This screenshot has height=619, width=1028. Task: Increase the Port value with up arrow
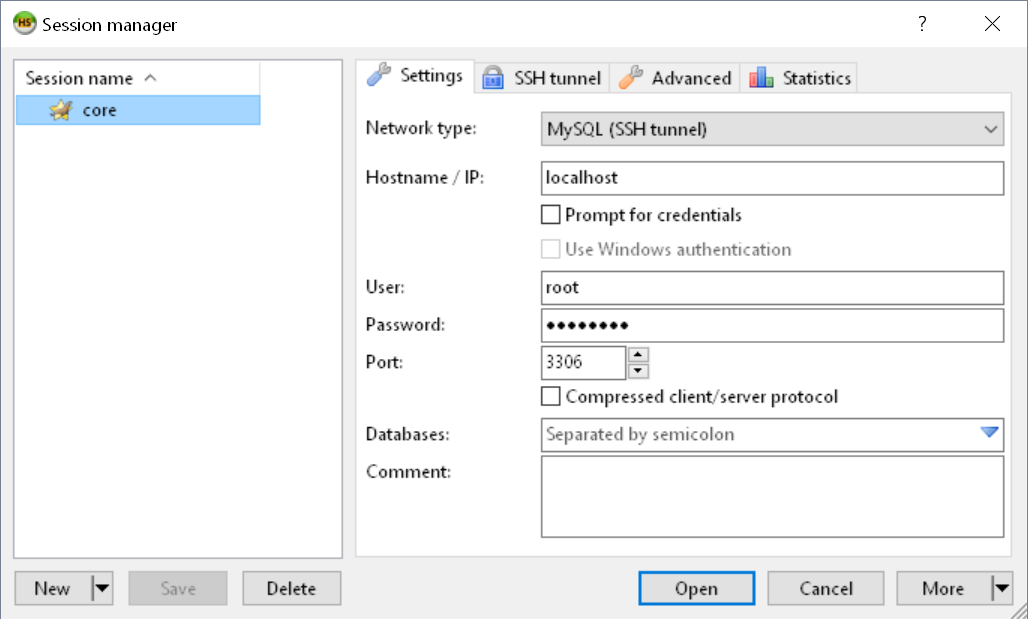(x=638, y=355)
